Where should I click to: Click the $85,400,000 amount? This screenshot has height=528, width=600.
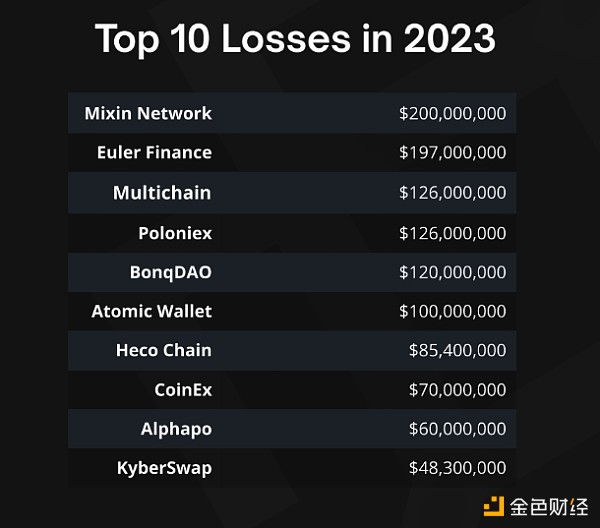[457, 350]
